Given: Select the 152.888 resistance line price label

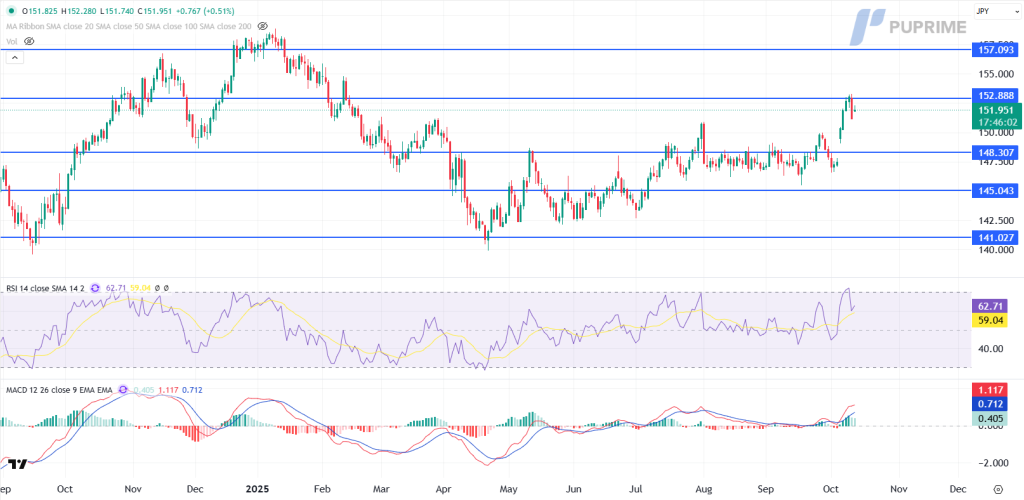Looking at the screenshot, I should pyautogui.click(x=995, y=96).
